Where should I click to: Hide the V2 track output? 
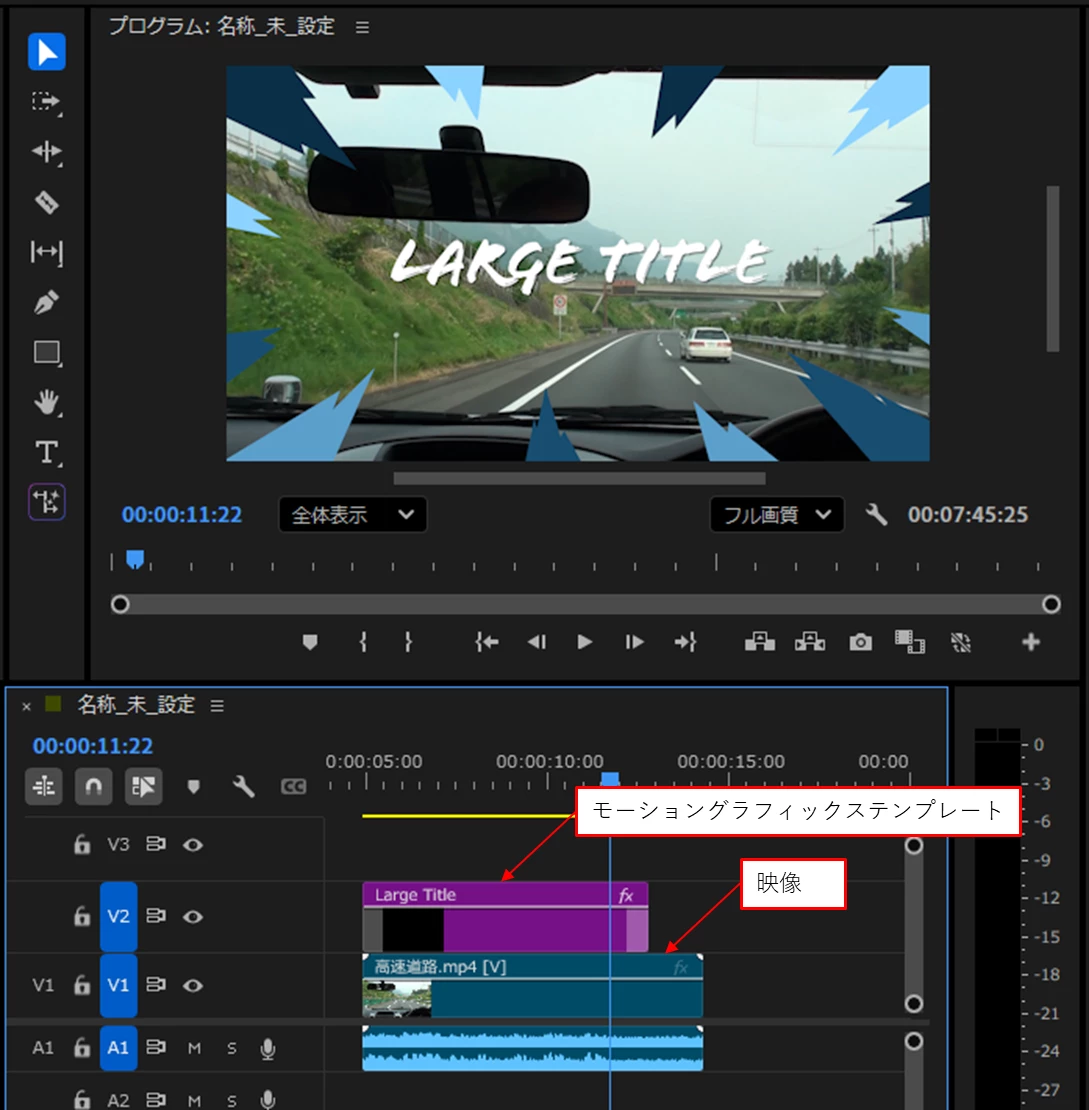pyautogui.click(x=193, y=917)
